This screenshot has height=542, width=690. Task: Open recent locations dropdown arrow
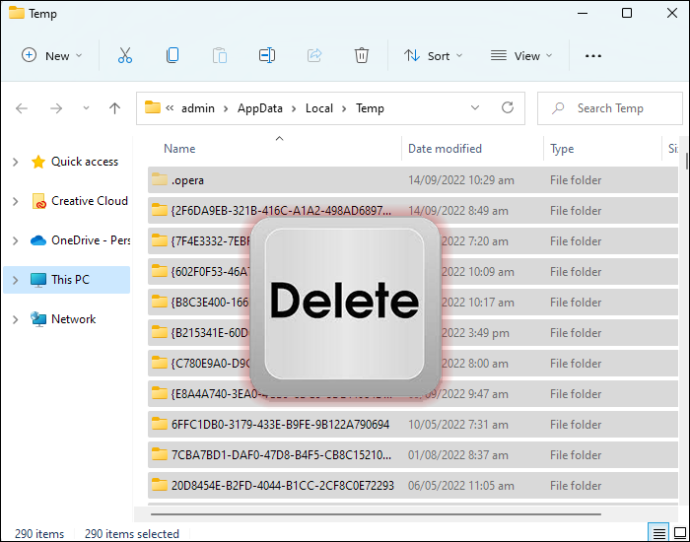point(86,108)
